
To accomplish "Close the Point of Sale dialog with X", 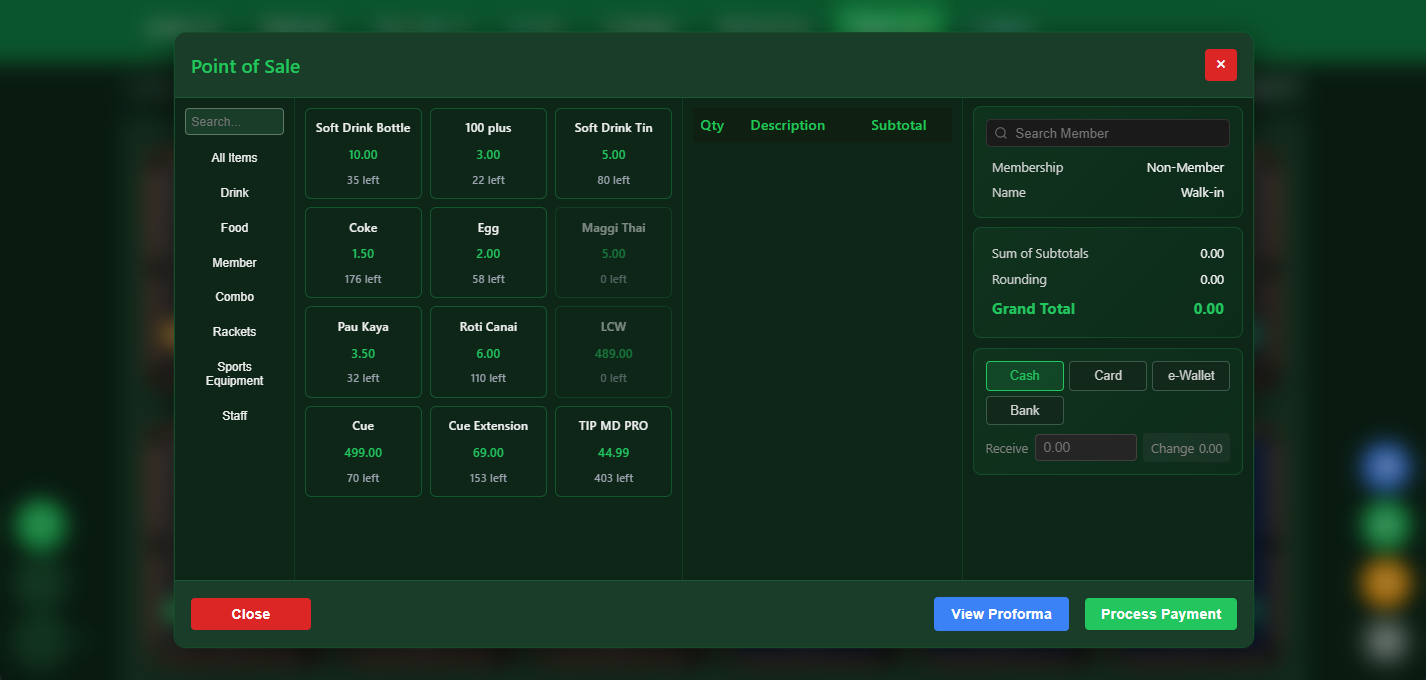I will click(1220, 65).
